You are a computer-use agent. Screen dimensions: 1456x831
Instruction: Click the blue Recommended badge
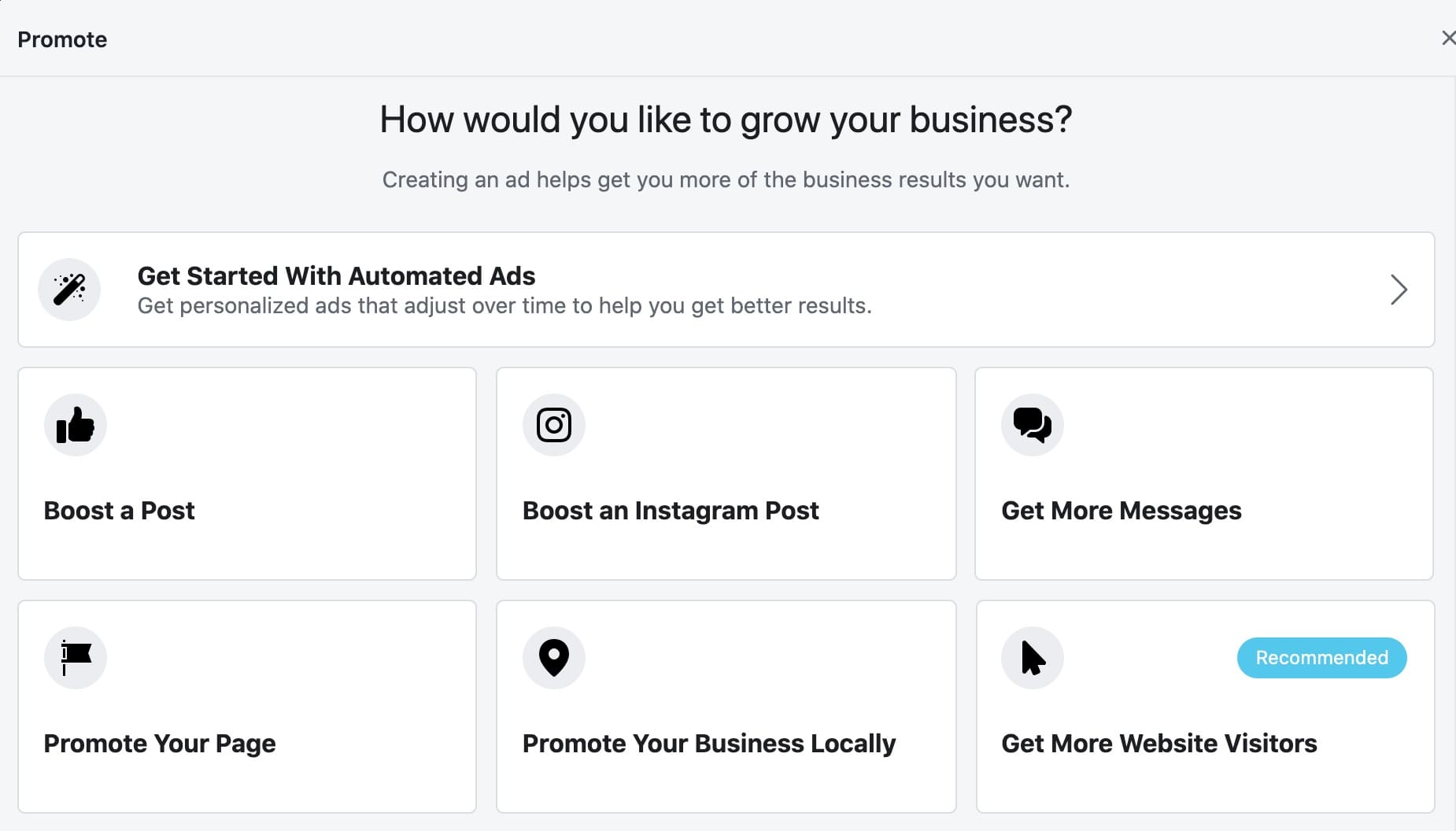click(x=1322, y=658)
